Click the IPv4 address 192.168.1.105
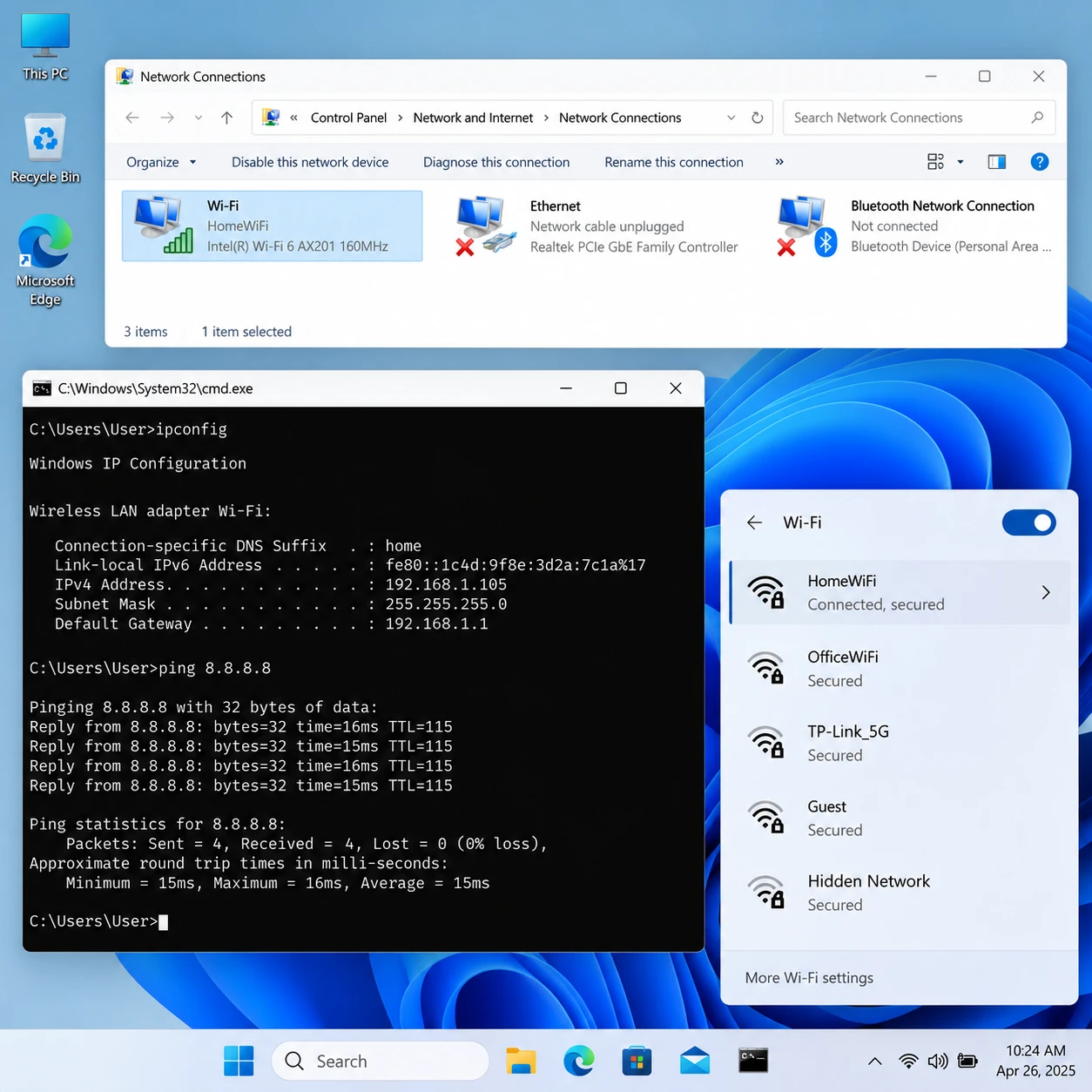Screen dimensions: 1092x1092 pos(446,584)
